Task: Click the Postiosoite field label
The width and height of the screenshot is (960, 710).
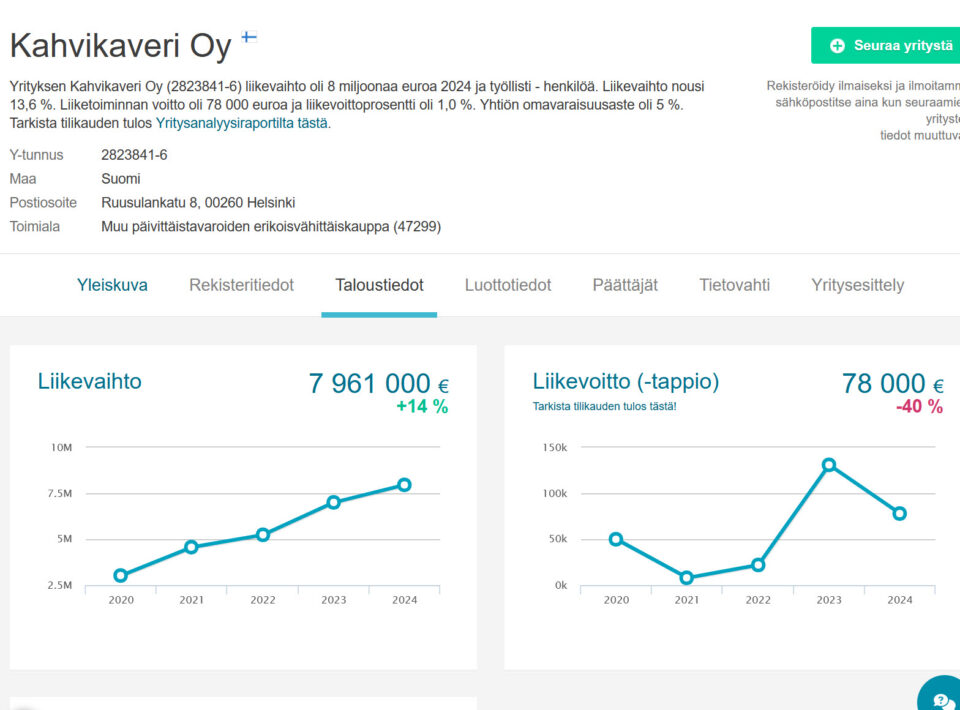Action: pos(43,203)
